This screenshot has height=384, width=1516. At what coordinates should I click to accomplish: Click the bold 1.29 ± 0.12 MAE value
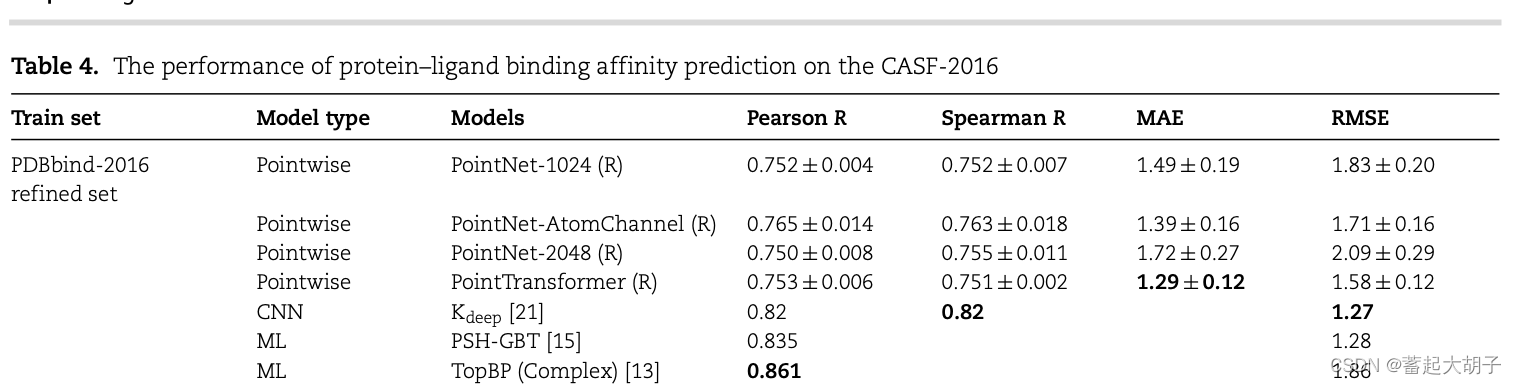pyautogui.click(x=1191, y=283)
